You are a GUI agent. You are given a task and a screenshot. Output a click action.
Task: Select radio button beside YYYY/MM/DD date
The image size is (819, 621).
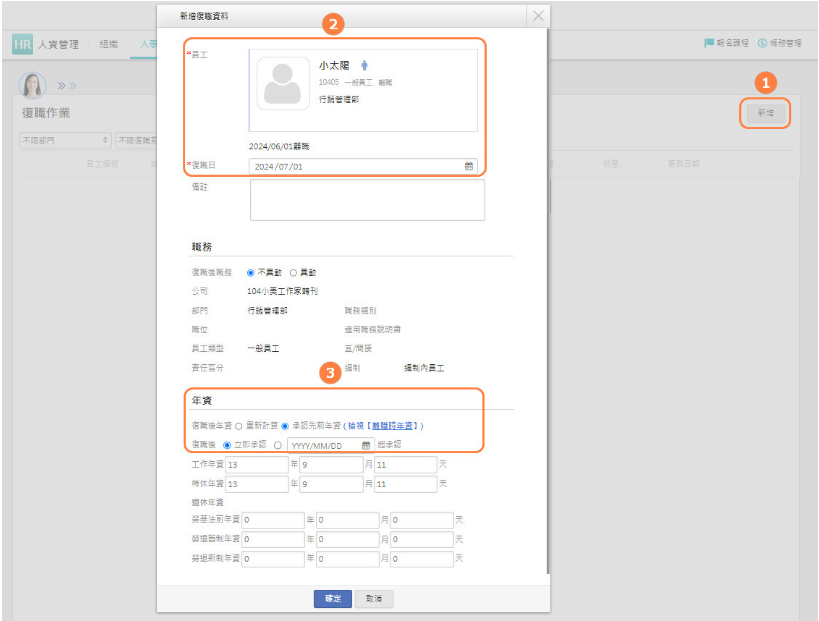click(277, 445)
